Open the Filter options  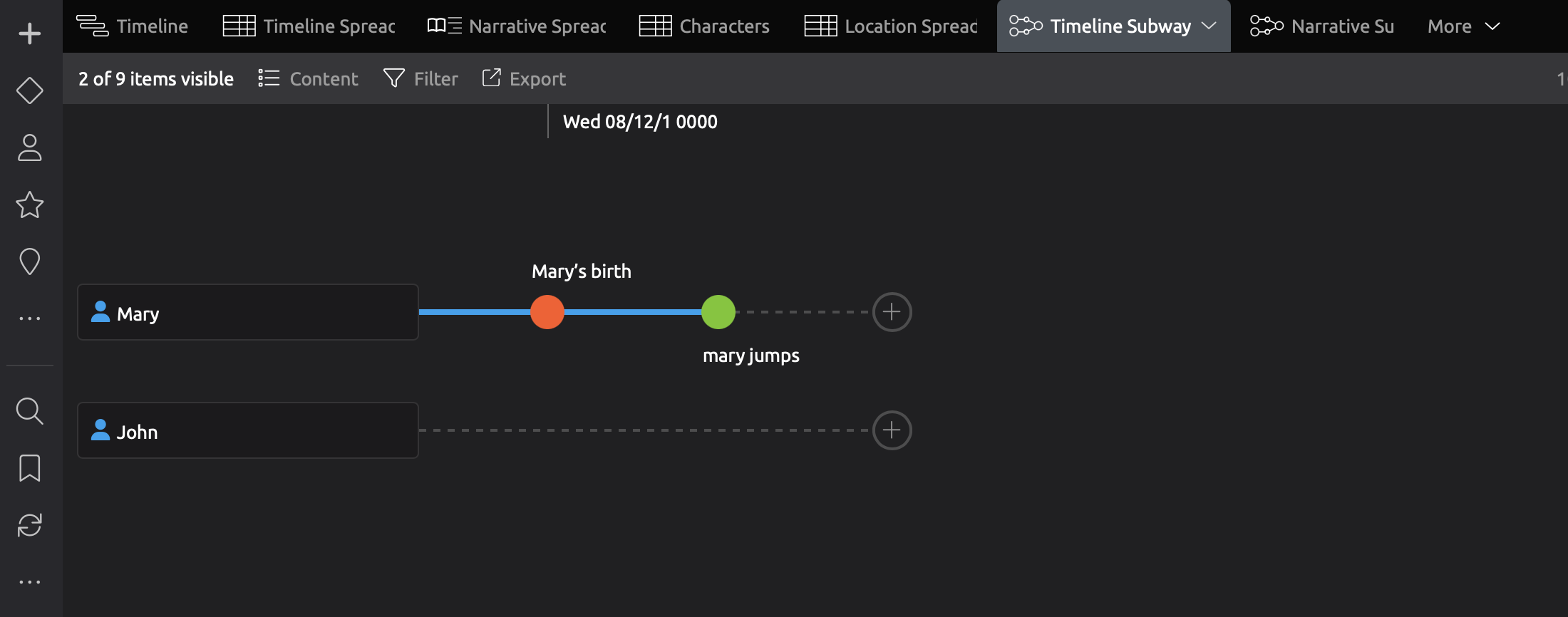click(x=421, y=78)
